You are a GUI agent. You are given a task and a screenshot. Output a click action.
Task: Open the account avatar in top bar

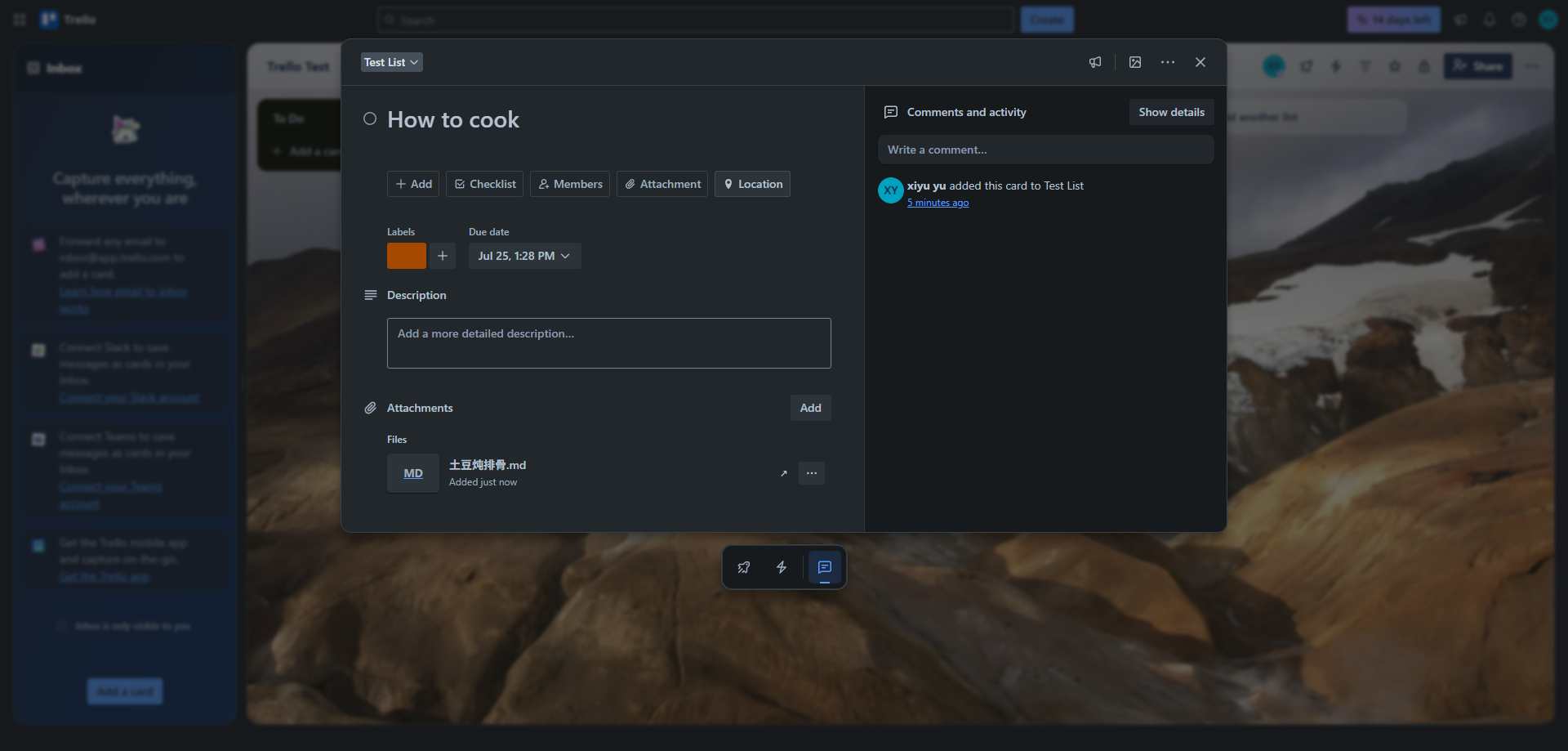pyautogui.click(x=1548, y=20)
